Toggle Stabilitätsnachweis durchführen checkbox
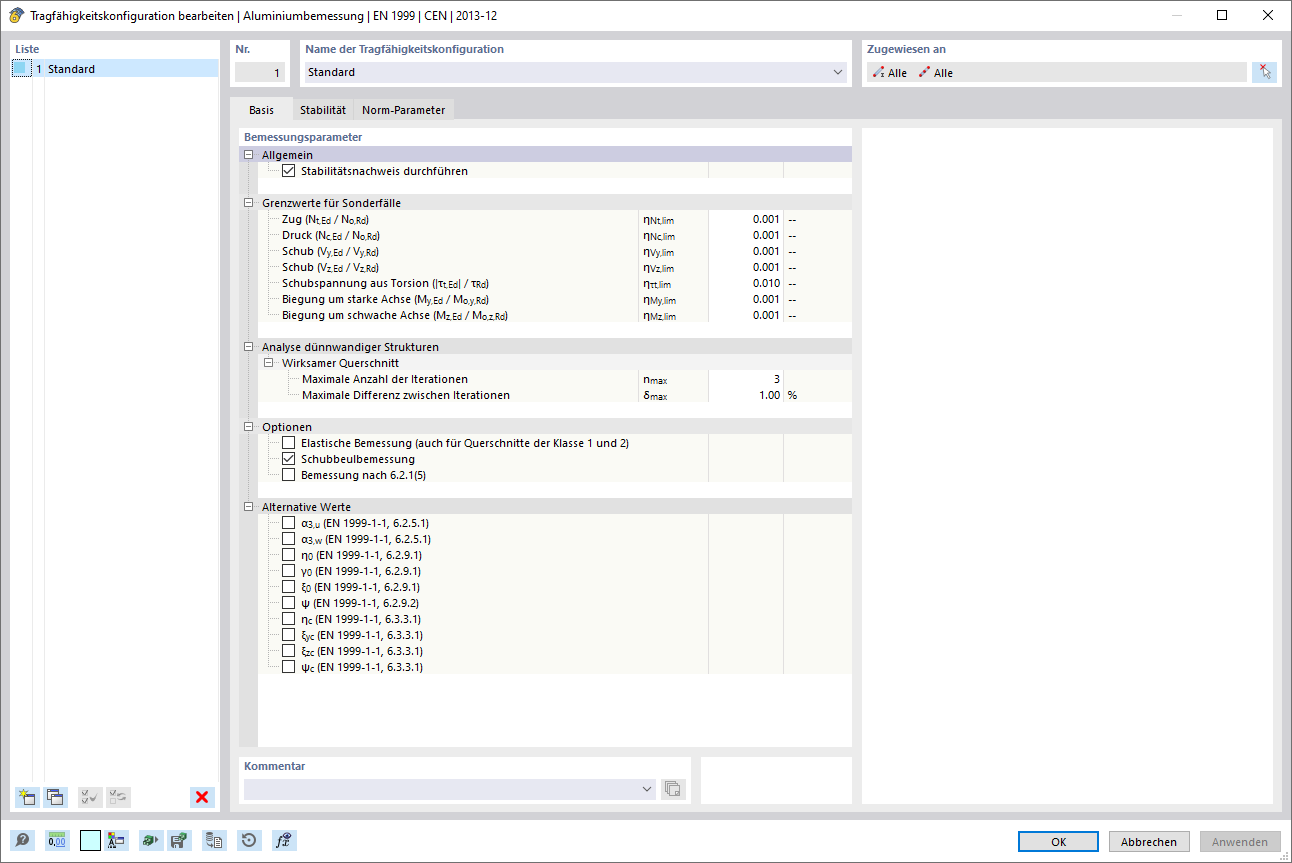The height and width of the screenshot is (863, 1292). 289,171
